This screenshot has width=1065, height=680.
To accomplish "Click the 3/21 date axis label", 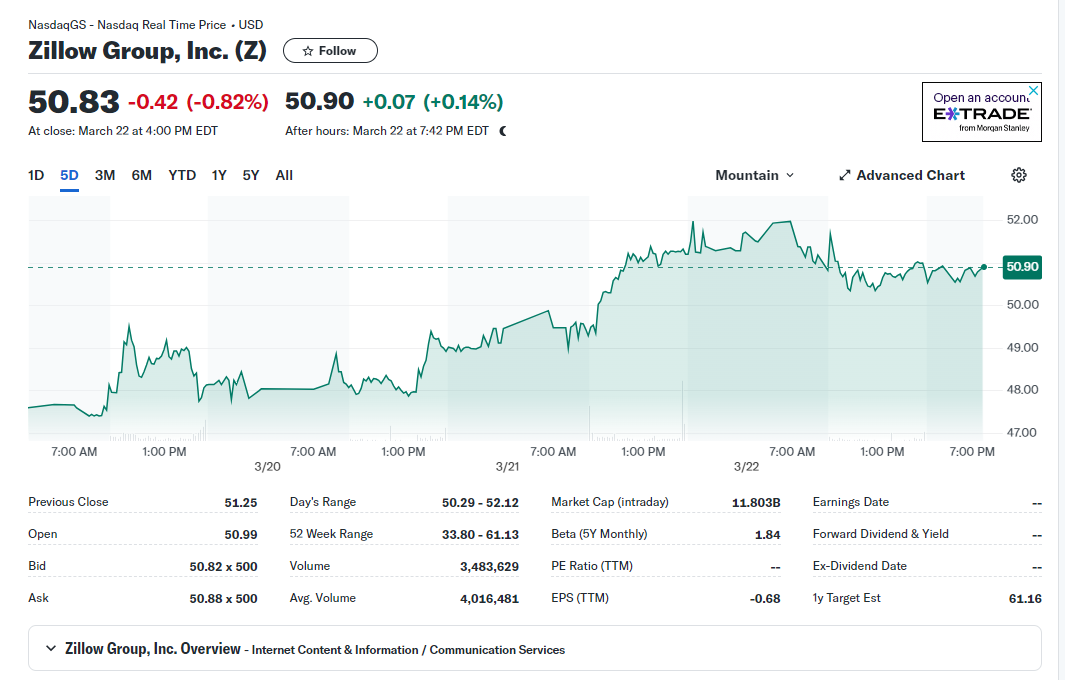I will (507, 467).
